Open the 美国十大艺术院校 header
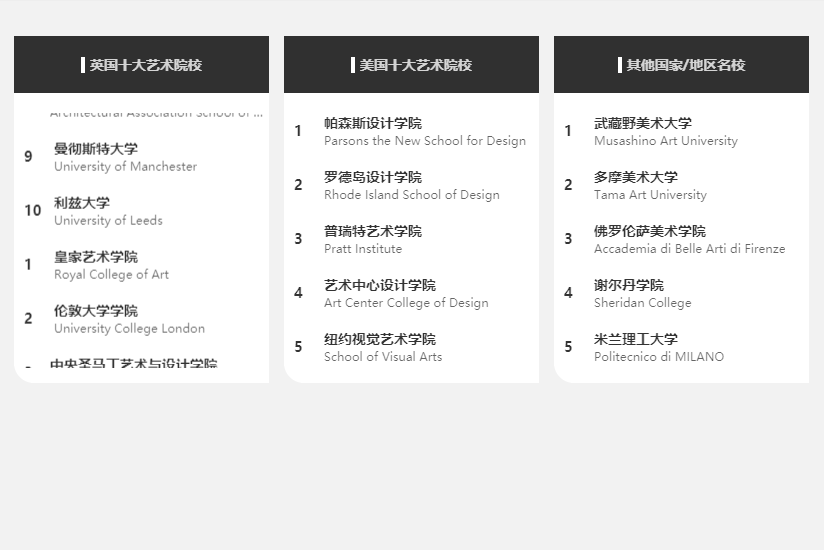Screen dimensions: 824x550 411,65
